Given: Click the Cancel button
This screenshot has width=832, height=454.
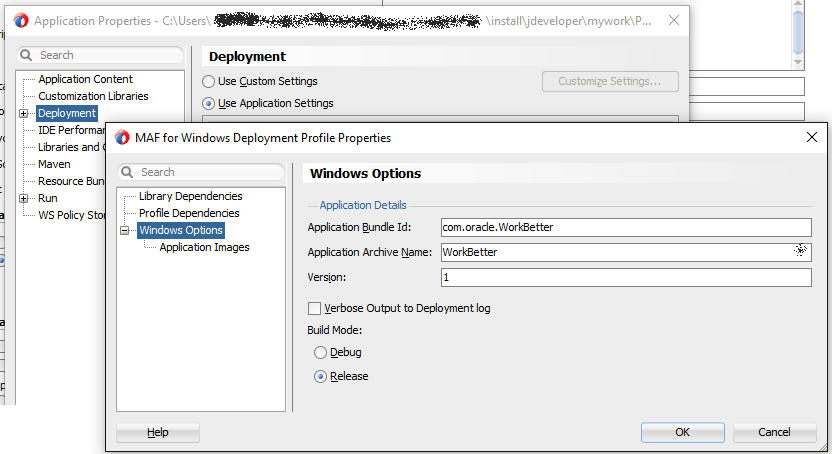Looking at the screenshot, I should (774, 432).
